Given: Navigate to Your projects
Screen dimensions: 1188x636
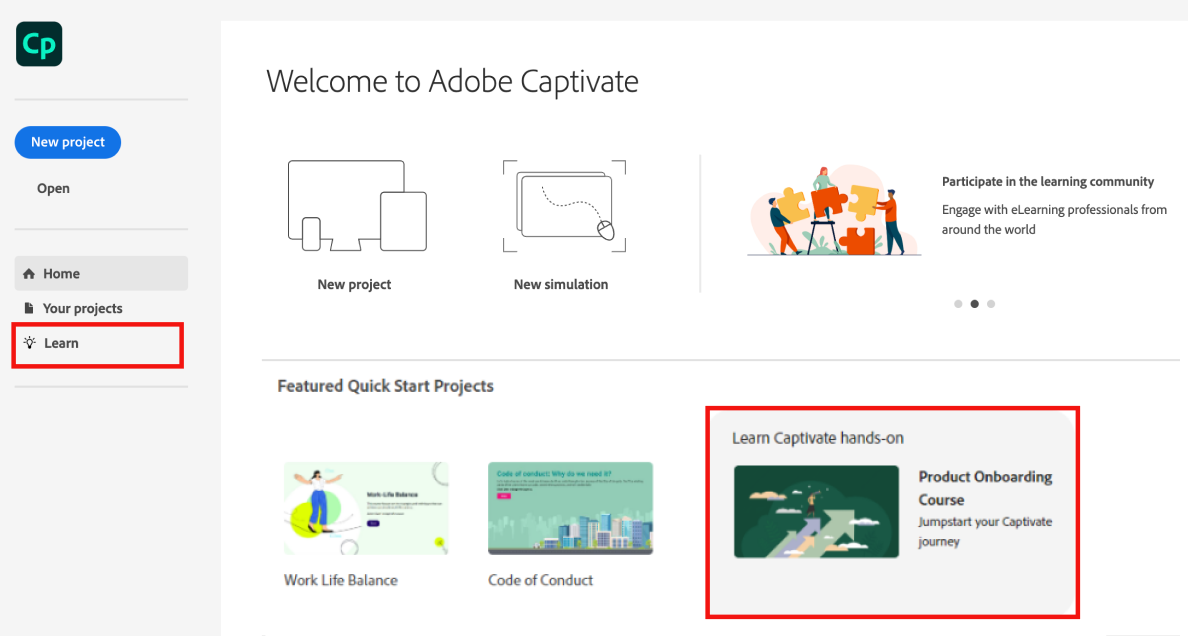Looking at the screenshot, I should 82,308.
